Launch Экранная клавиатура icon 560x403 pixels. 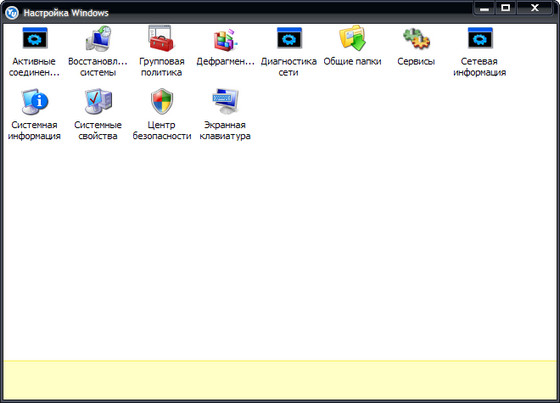(x=225, y=101)
